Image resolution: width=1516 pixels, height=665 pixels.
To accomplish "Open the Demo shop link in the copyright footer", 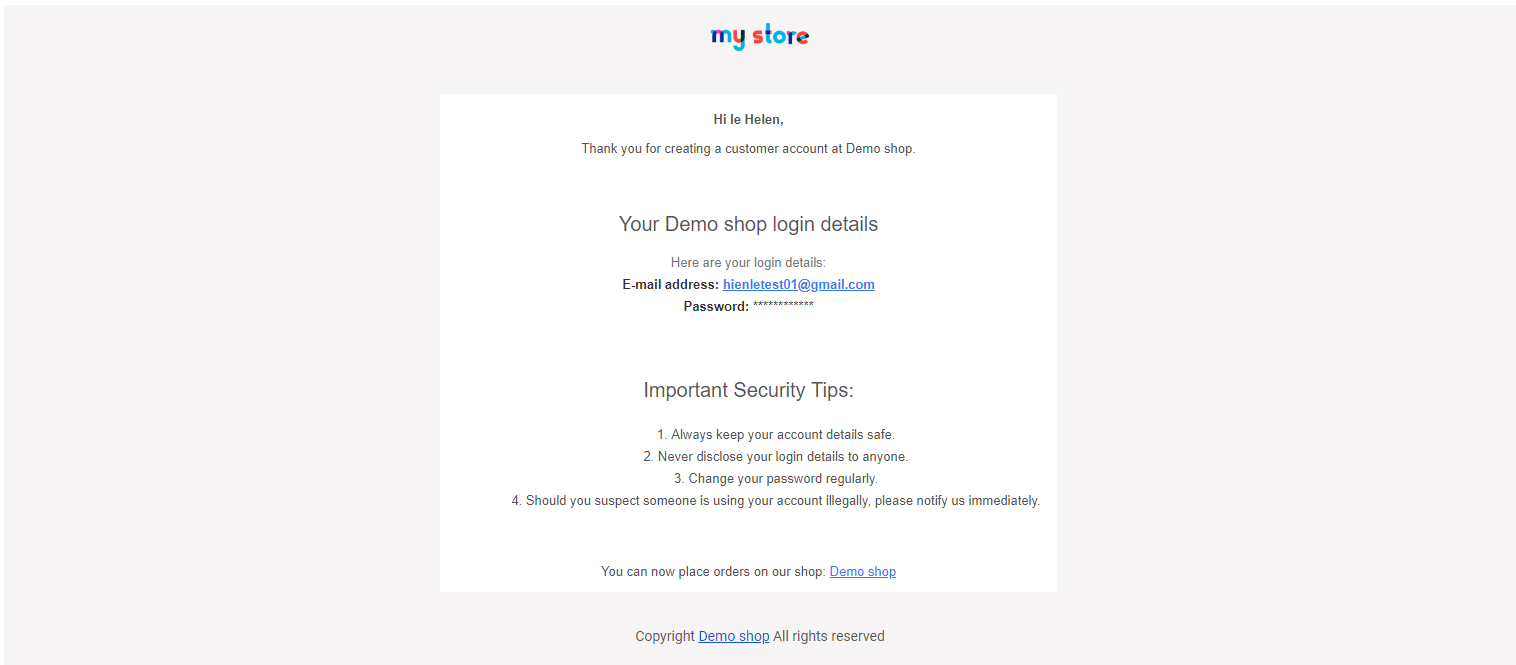I will point(733,636).
